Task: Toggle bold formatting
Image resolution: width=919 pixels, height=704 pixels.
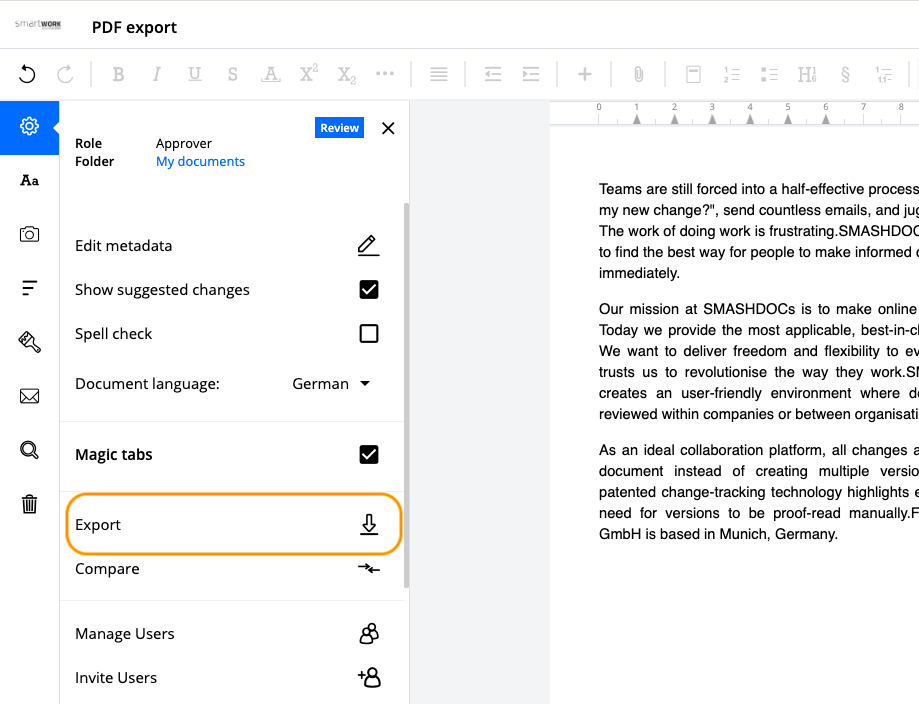Action: tap(118, 74)
